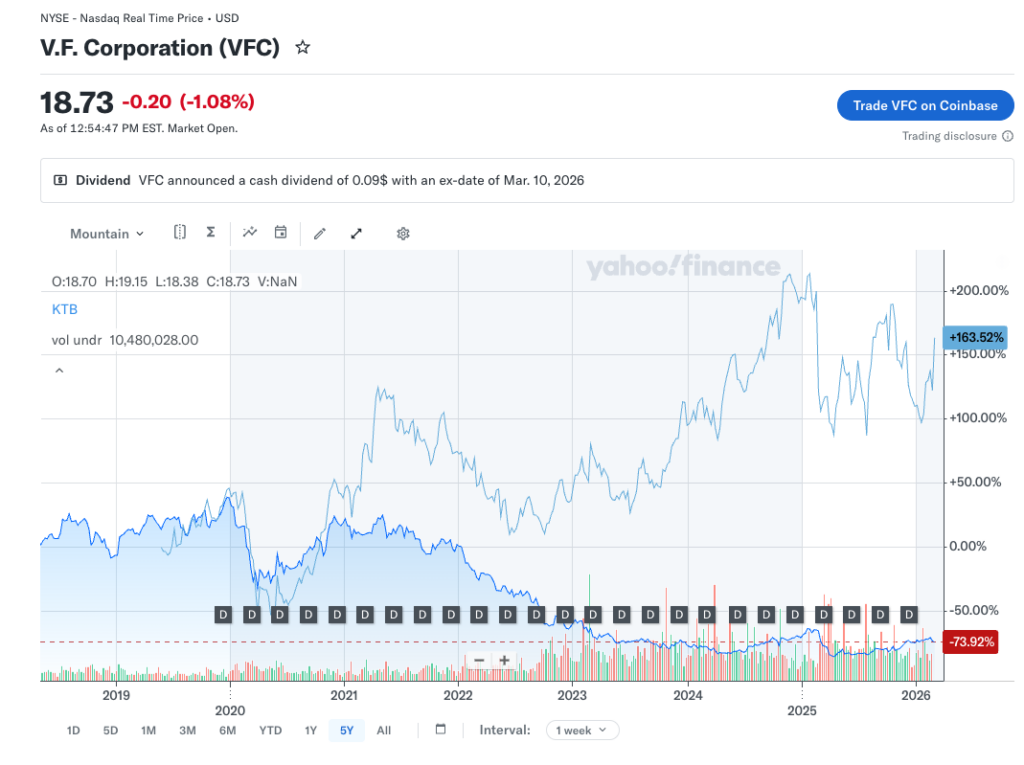Open the chart events calendar icon
This screenshot has height=765, width=1024.
[x=281, y=232]
